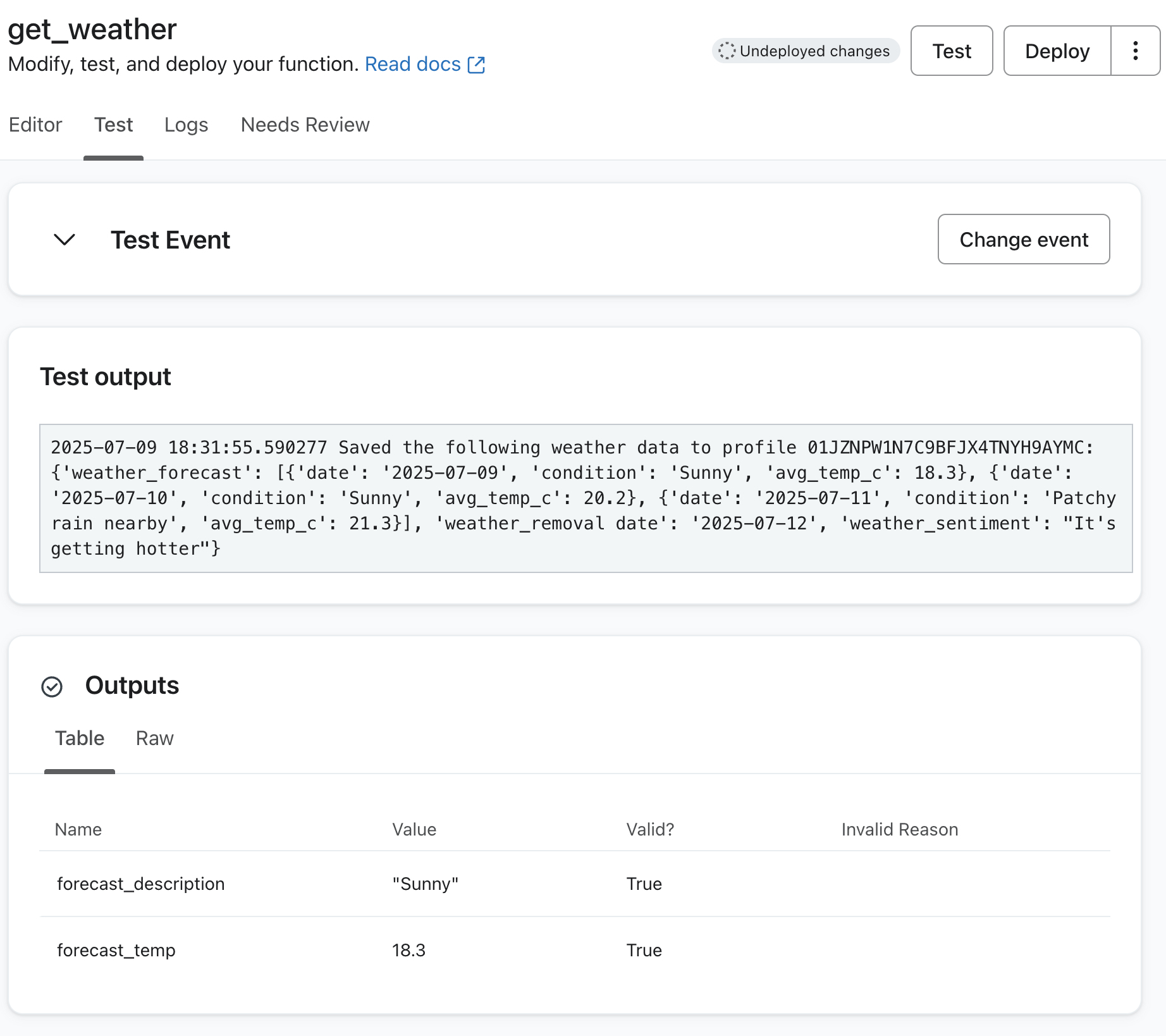Go to the Needs Review tab
This screenshot has width=1166, height=1036.
[305, 125]
